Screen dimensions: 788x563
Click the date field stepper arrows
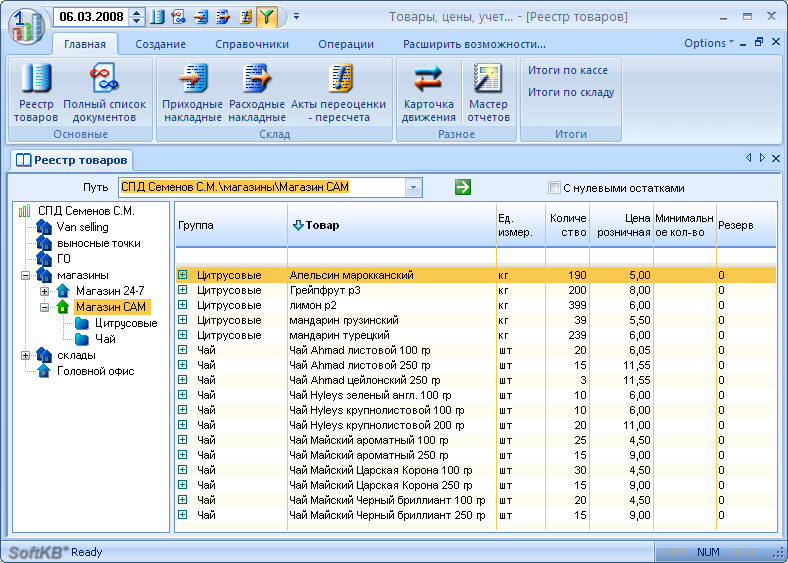point(136,17)
